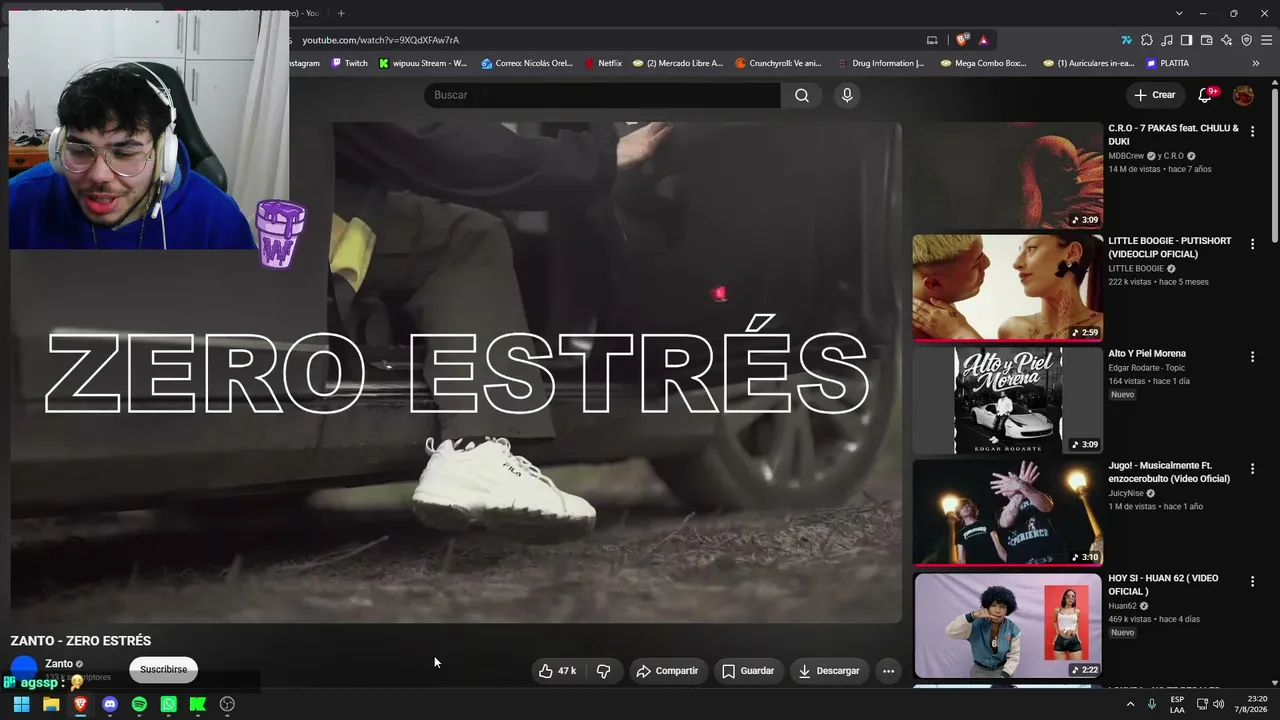Open the PLATITA bookmark
The height and width of the screenshot is (720, 1280).
pyautogui.click(x=1168, y=63)
